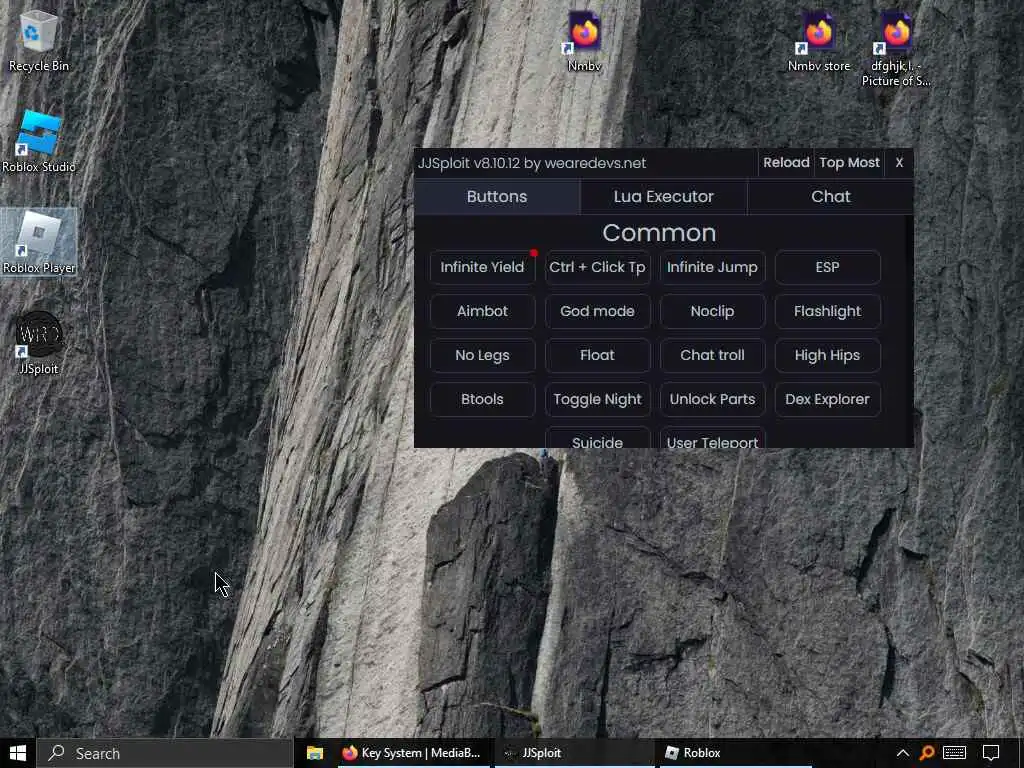Viewport: 1024px width, 768px height.
Task: Click the orange search tray icon
Action: (927, 753)
